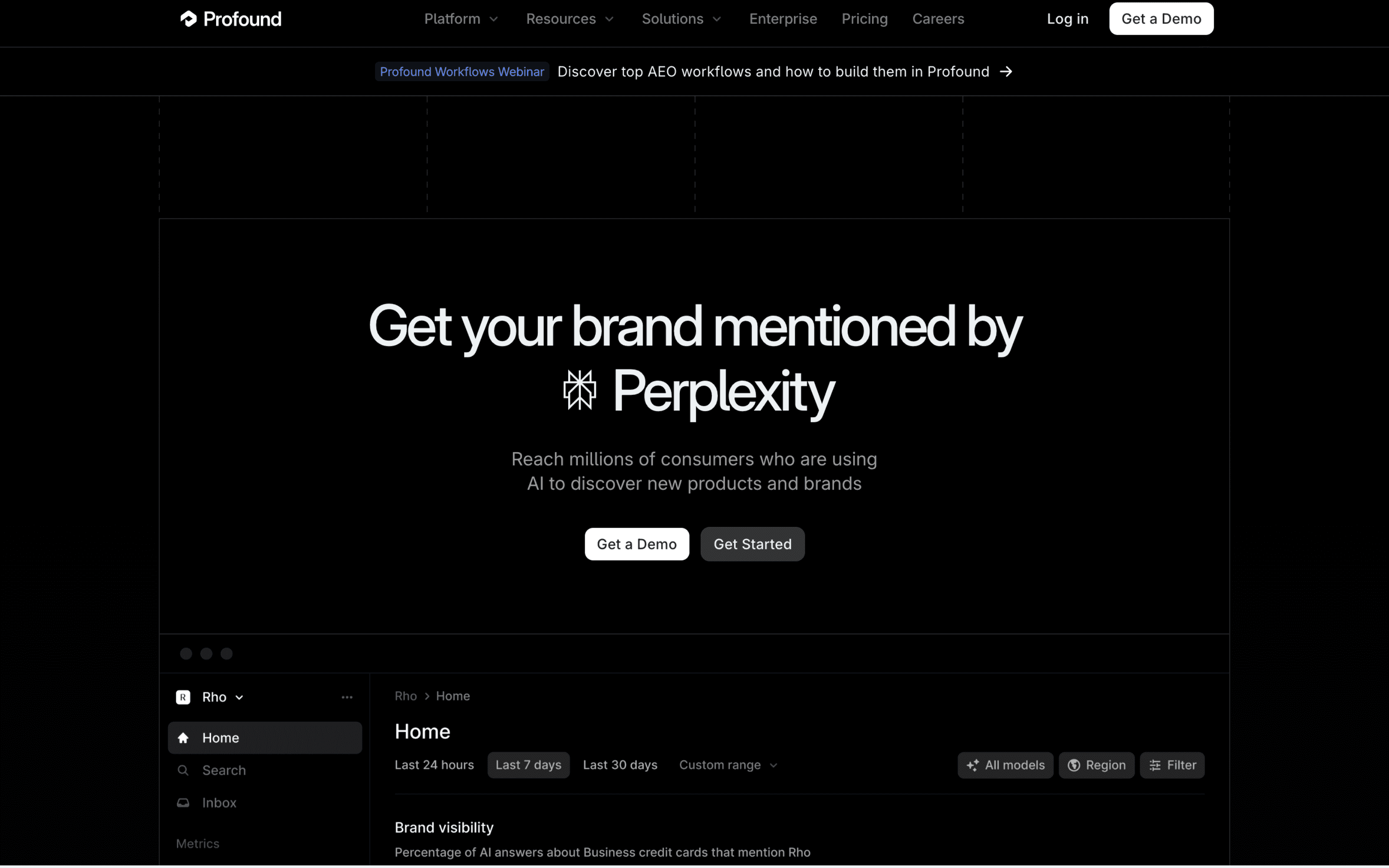Screen dimensions: 1389x868
Task: Open the All models selector with sparkle icon
Action: 1005,765
